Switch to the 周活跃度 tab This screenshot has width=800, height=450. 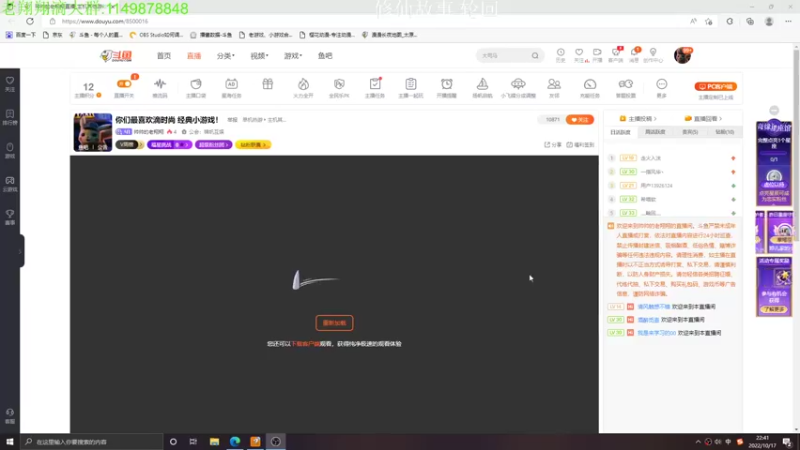(x=655, y=132)
